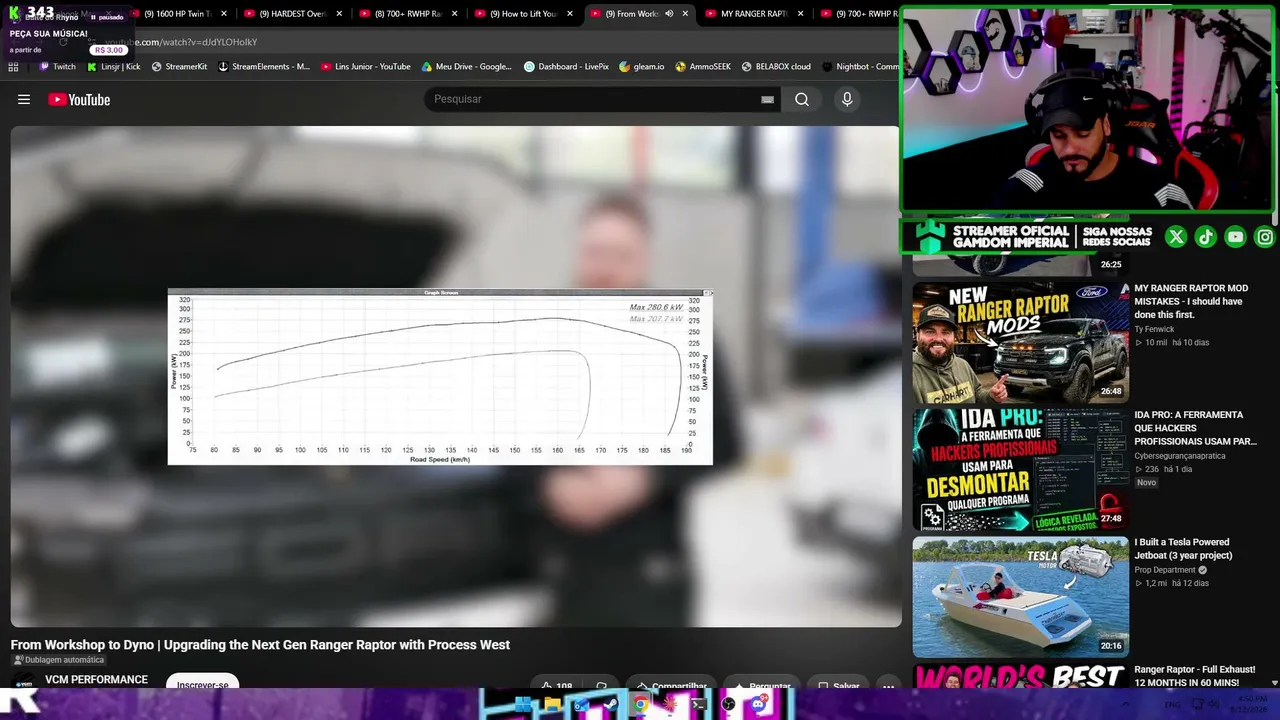Open Google Chrome from the taskbar
This screenshot has height=720, width=1280.
640,705
